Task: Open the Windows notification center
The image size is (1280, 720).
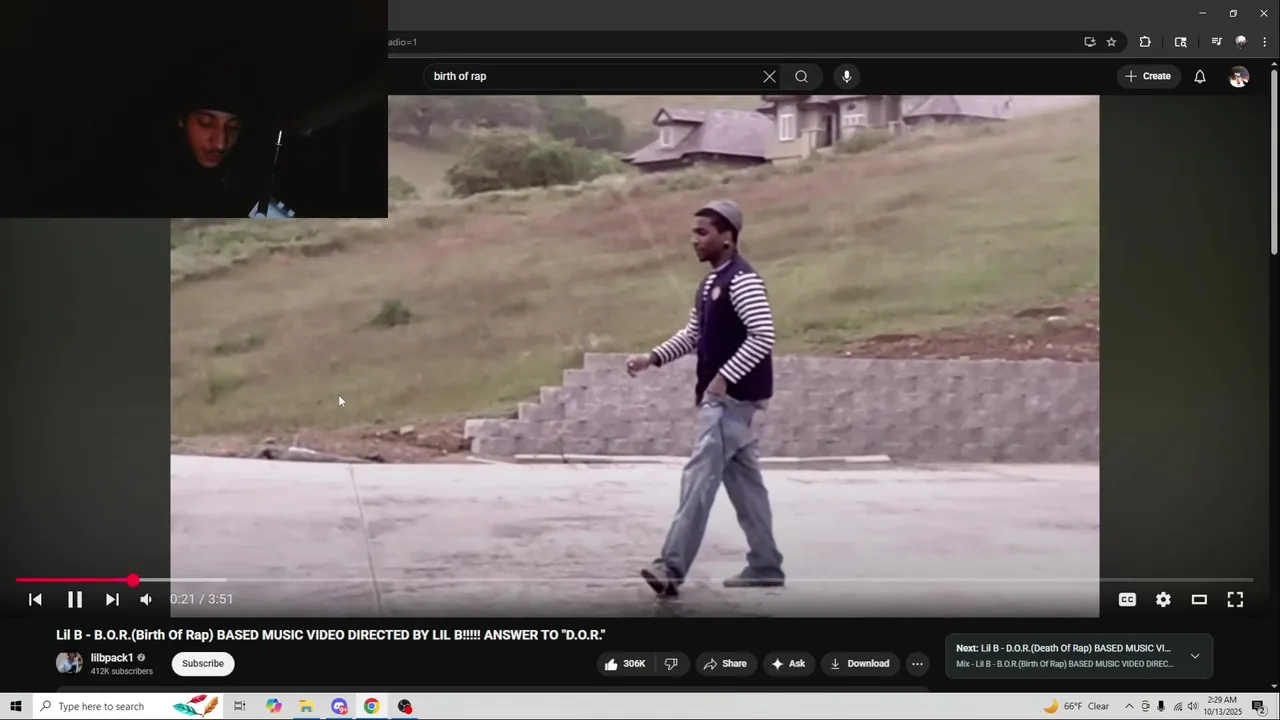Action: 1259,706
